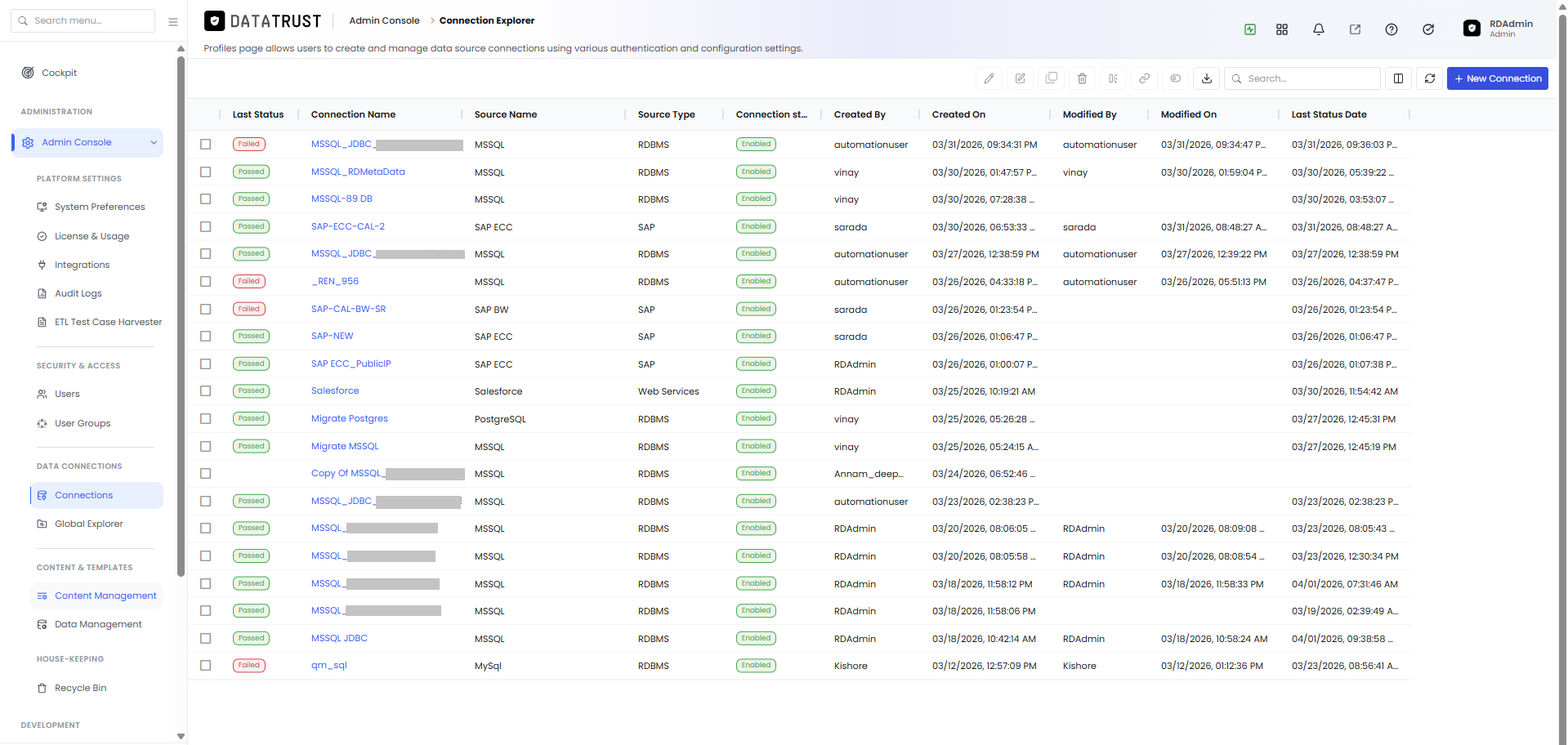This screenshot has width=1568, height=745.
Task: Click the Users people icon
Action: 42,394
